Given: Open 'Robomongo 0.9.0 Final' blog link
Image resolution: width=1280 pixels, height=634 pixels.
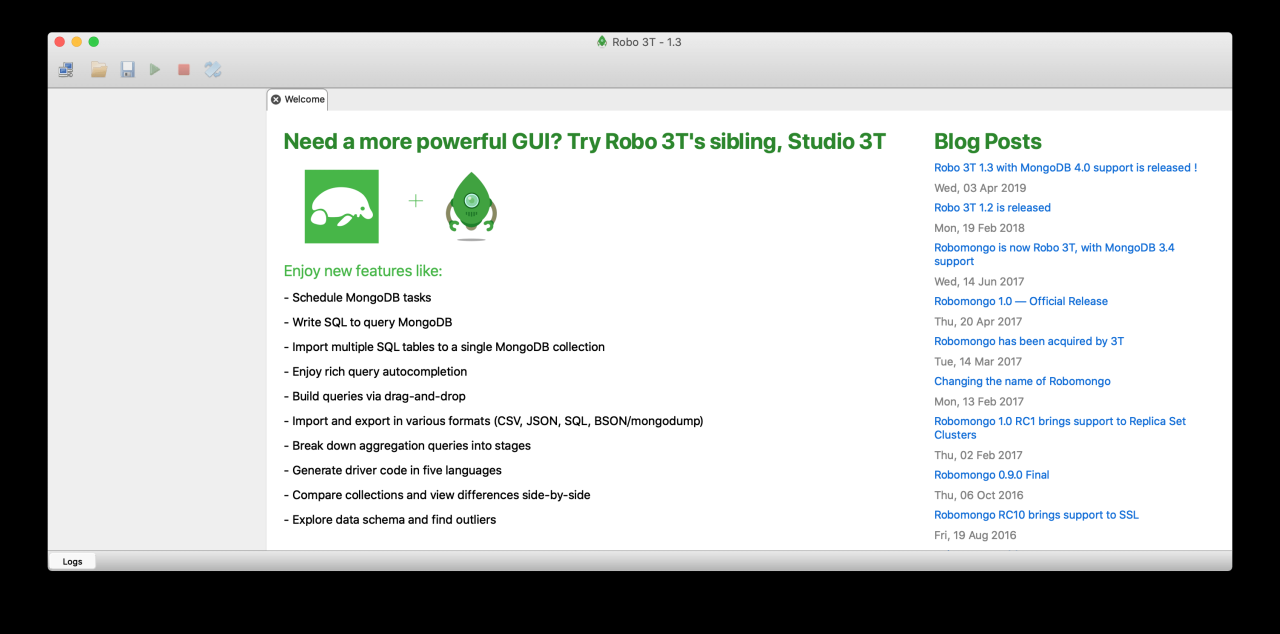Looking at the screenshot, I should (x=992, y=475).
